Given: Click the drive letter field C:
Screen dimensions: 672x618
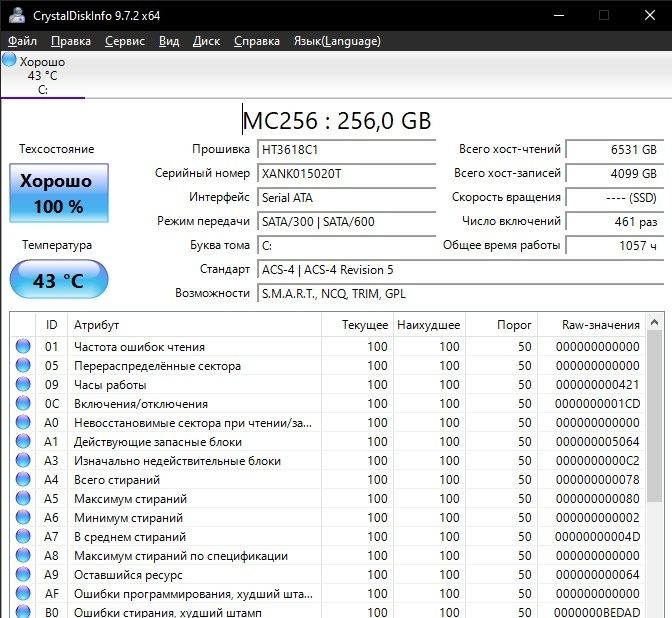Looking at the screenshot, I should (346, 246).
